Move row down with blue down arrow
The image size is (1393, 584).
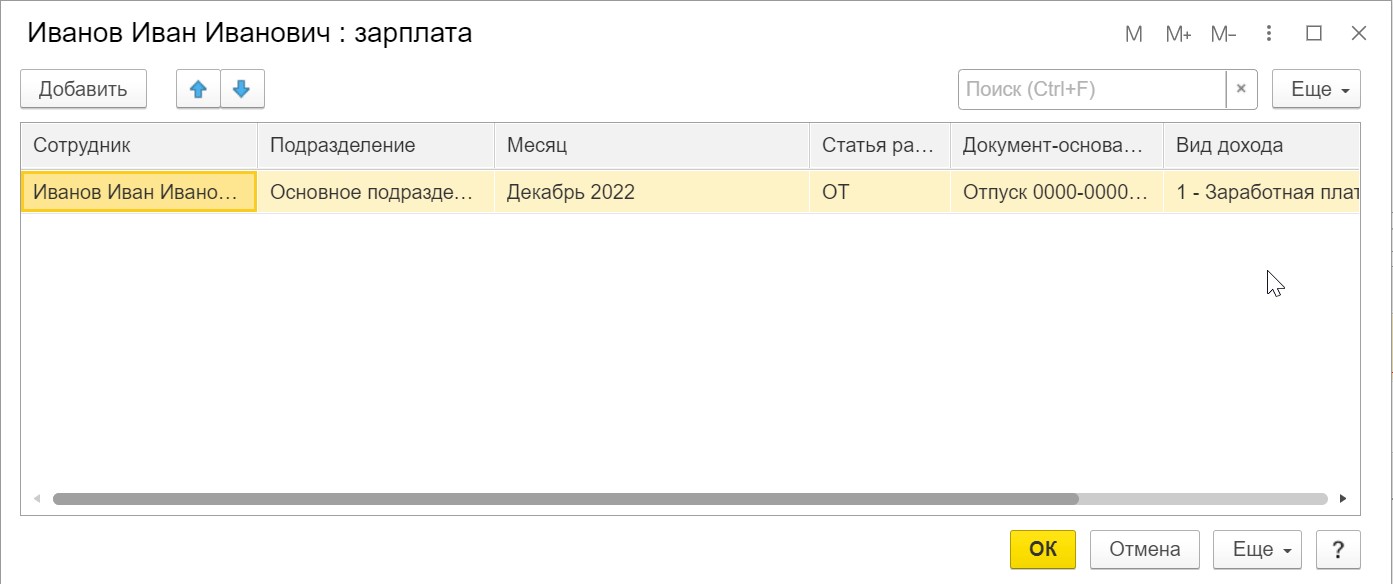242,89
